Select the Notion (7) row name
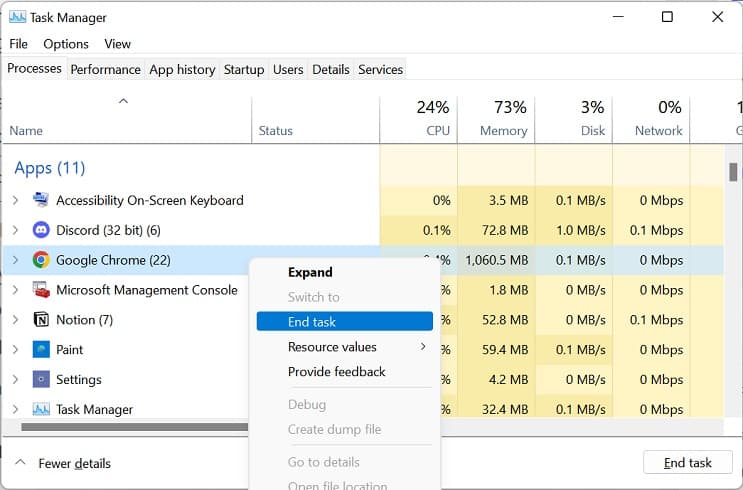This screenshot has height=490, width=743. [x=84, y=319]
